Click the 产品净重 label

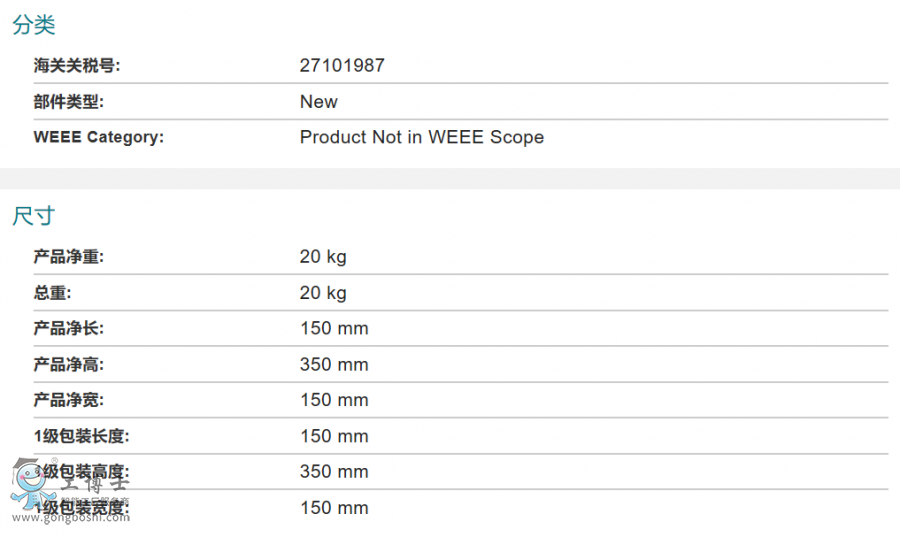point(69,257)
